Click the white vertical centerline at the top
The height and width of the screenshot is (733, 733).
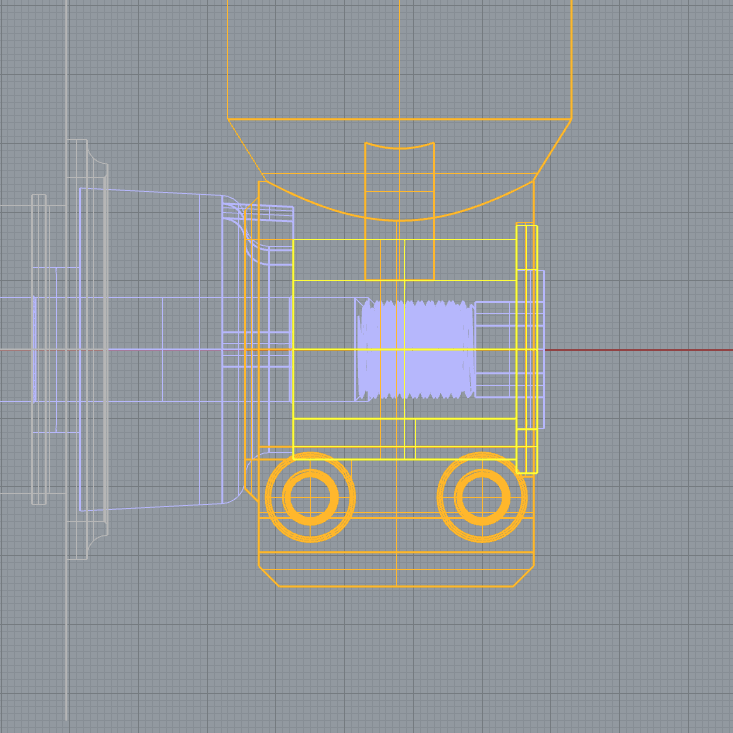point(399,60)
